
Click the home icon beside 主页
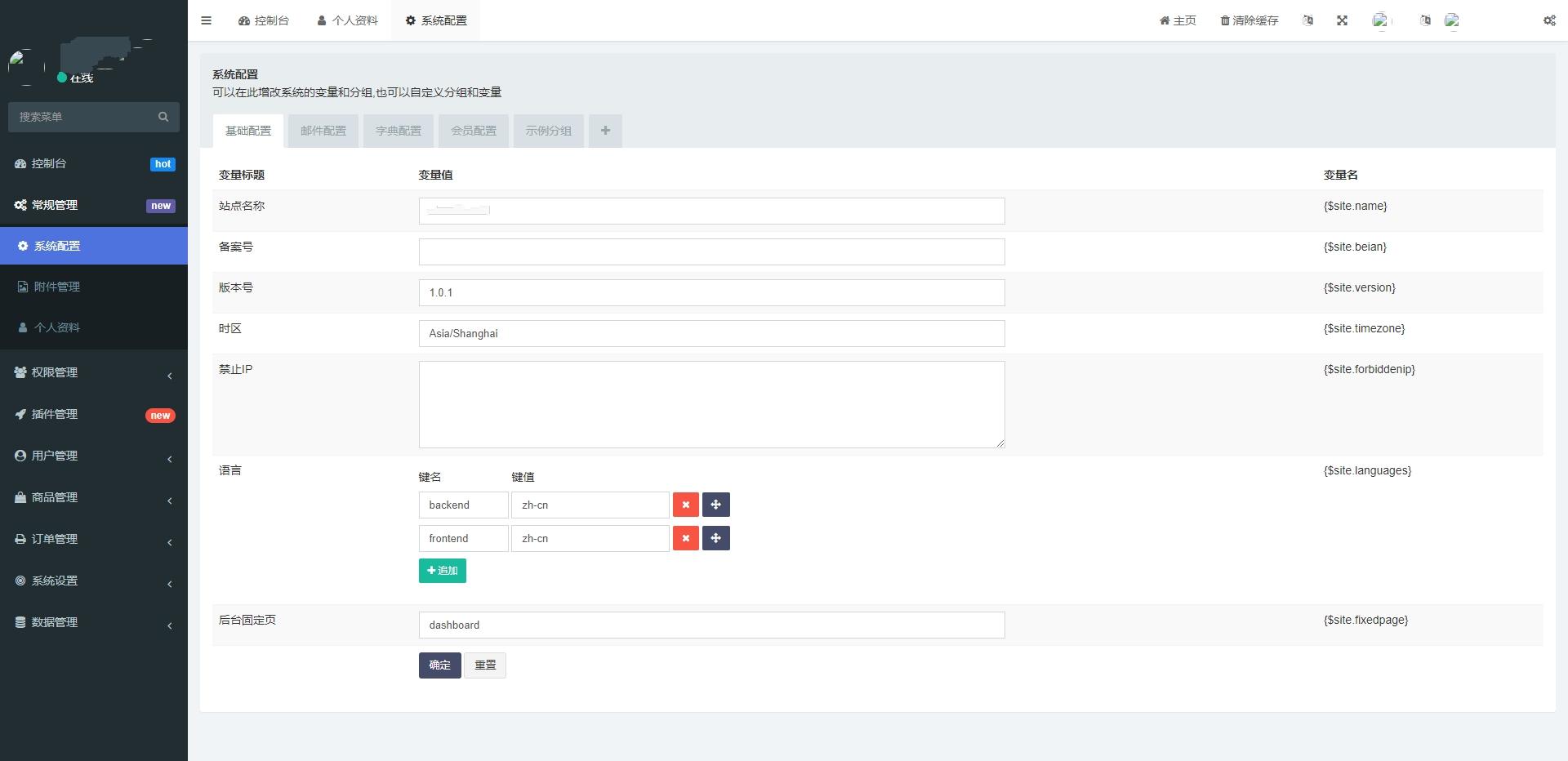(1165, 20)
